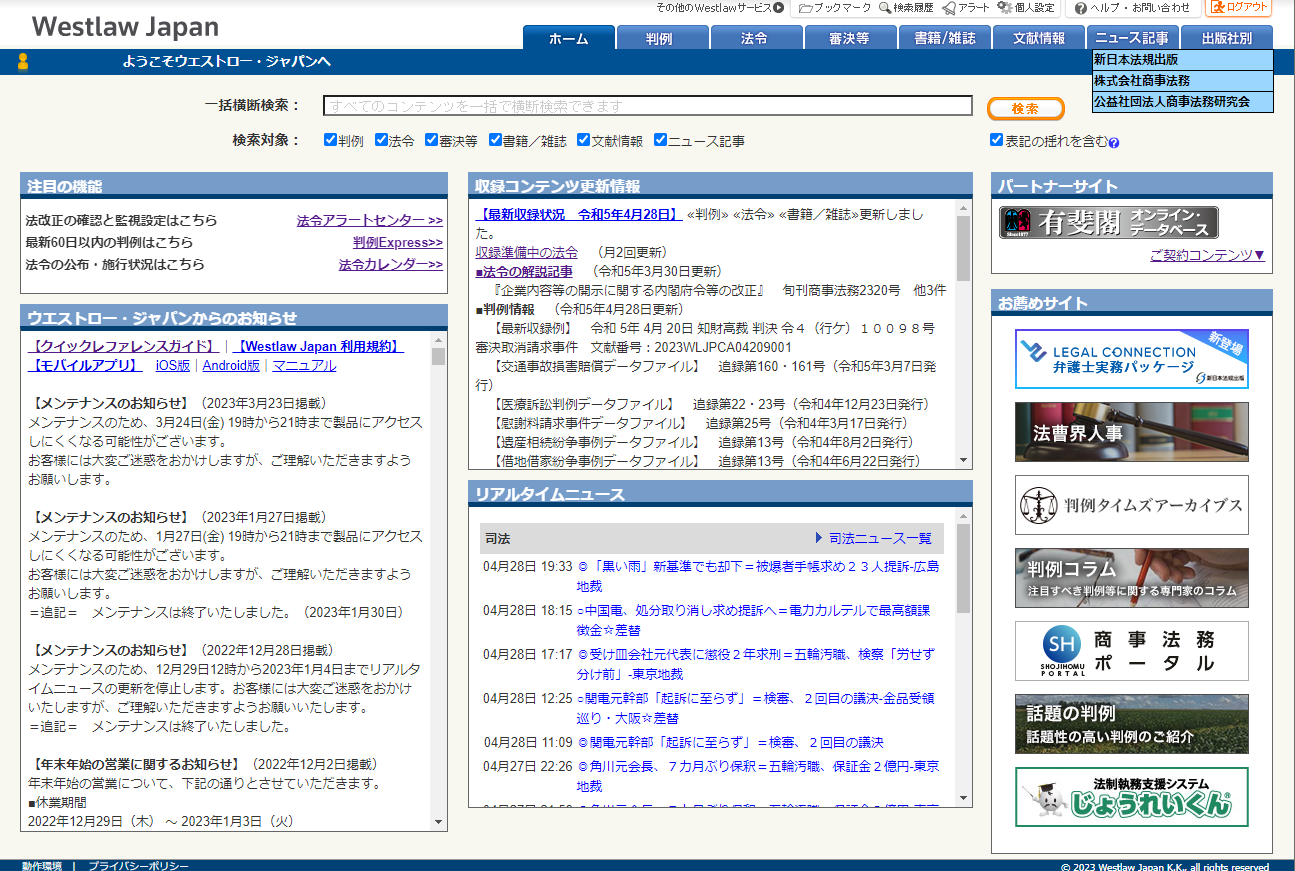Click the Westlaw Japan logo
This screenshot has width=1295, height=871.
click(x=125, y=26)
